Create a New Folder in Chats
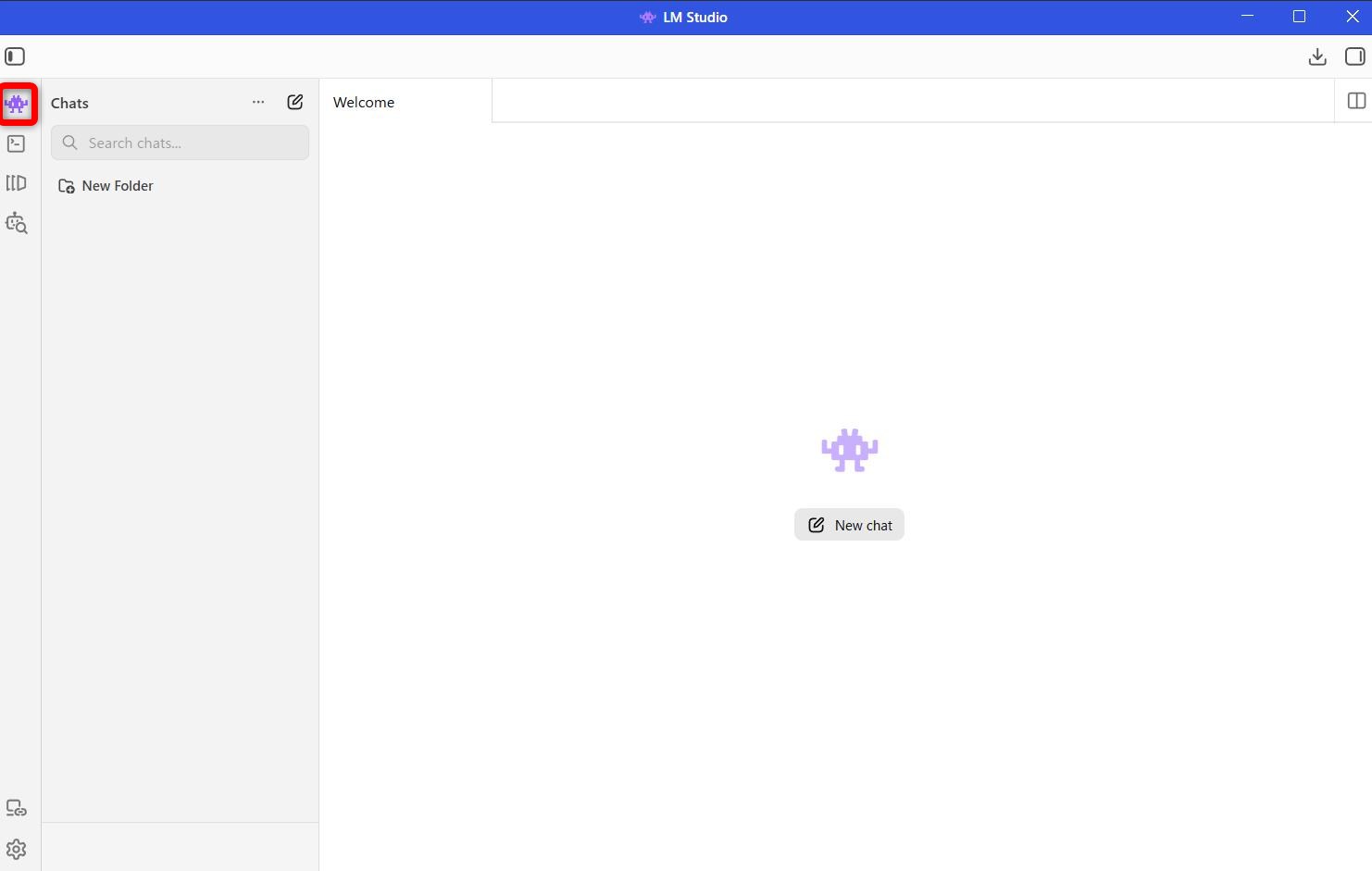1372x871 pixels. coord(106,186)
